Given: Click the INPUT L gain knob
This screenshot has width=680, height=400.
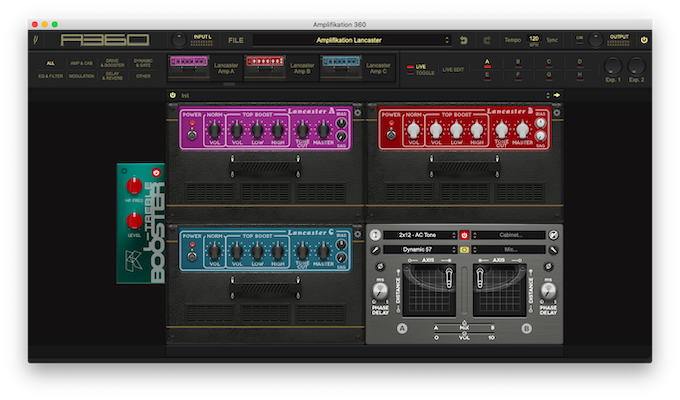Looking at the screenshot, I should coord(178,40).
